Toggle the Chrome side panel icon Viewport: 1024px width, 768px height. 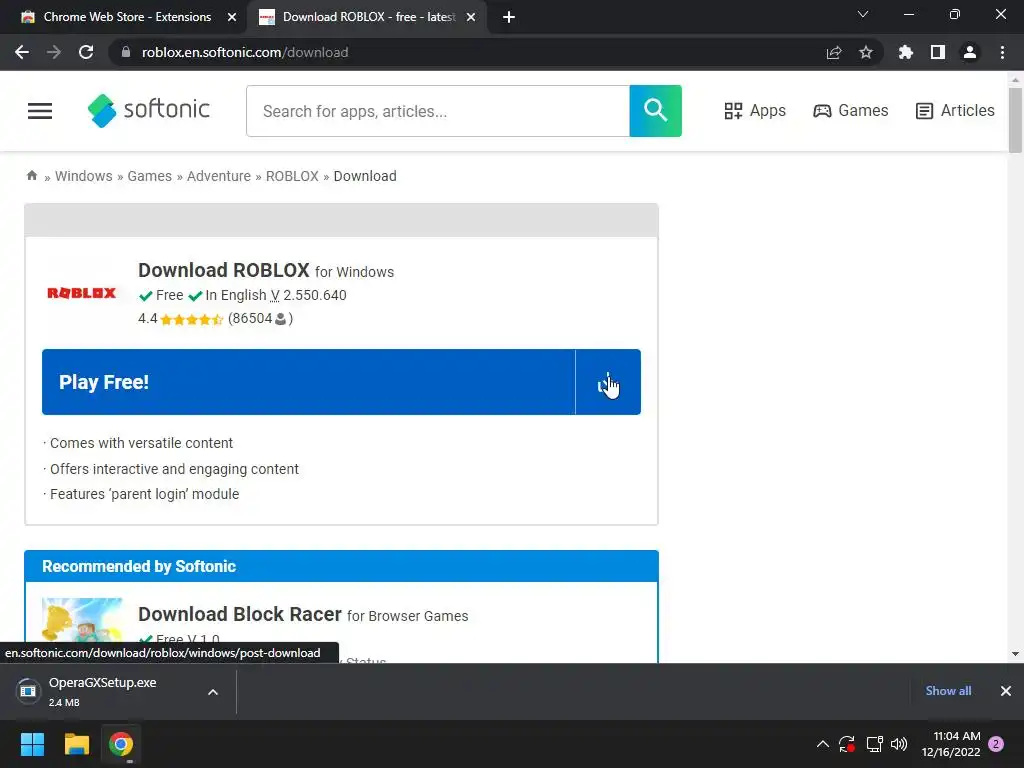[x=938, y=52]
